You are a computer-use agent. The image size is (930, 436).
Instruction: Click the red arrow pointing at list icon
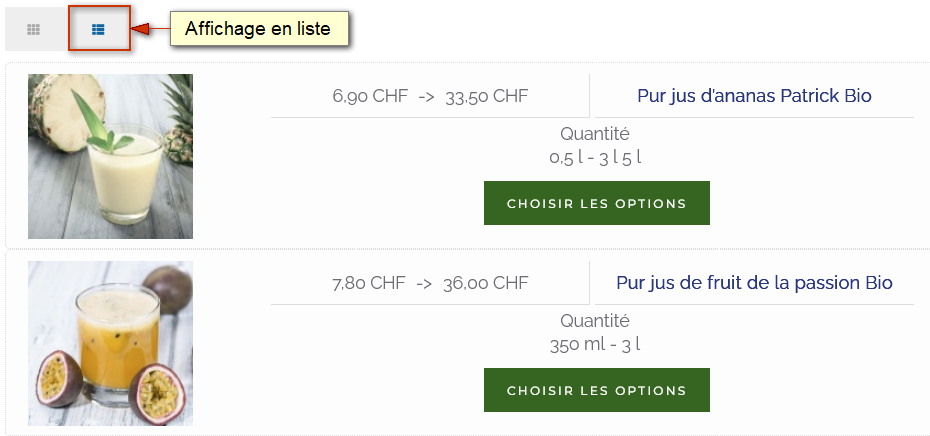(148, 30)
